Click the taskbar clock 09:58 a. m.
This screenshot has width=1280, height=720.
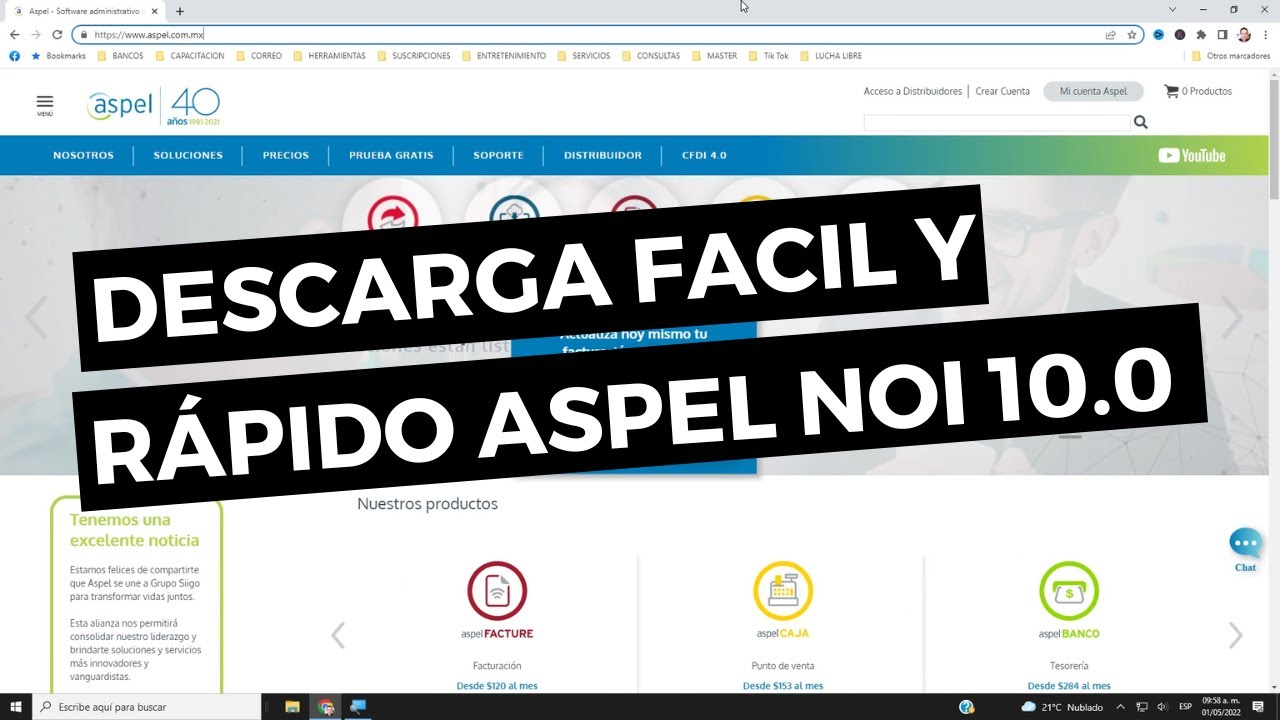1220,707
